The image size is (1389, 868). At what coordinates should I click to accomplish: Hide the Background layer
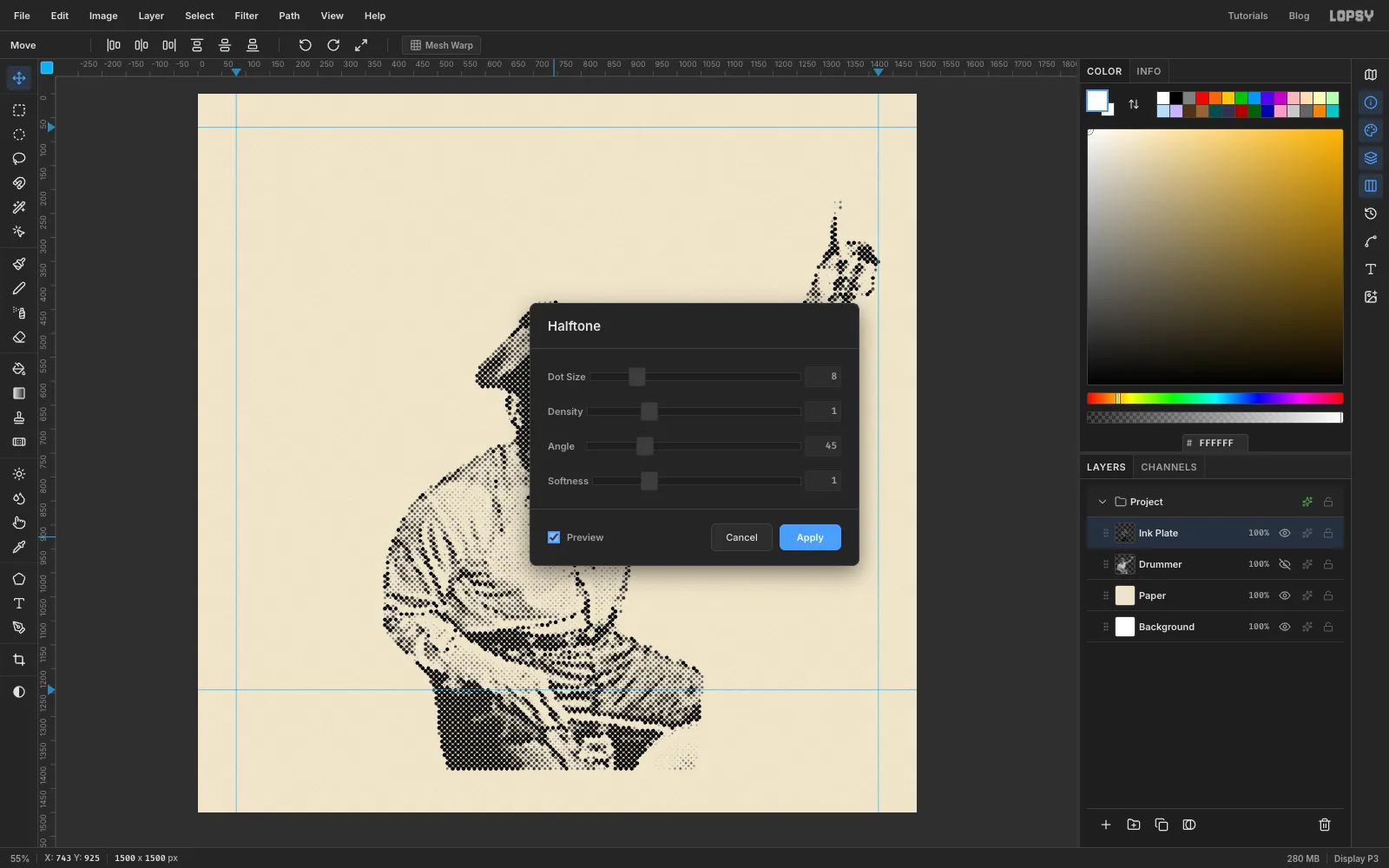coord(1285,627)
